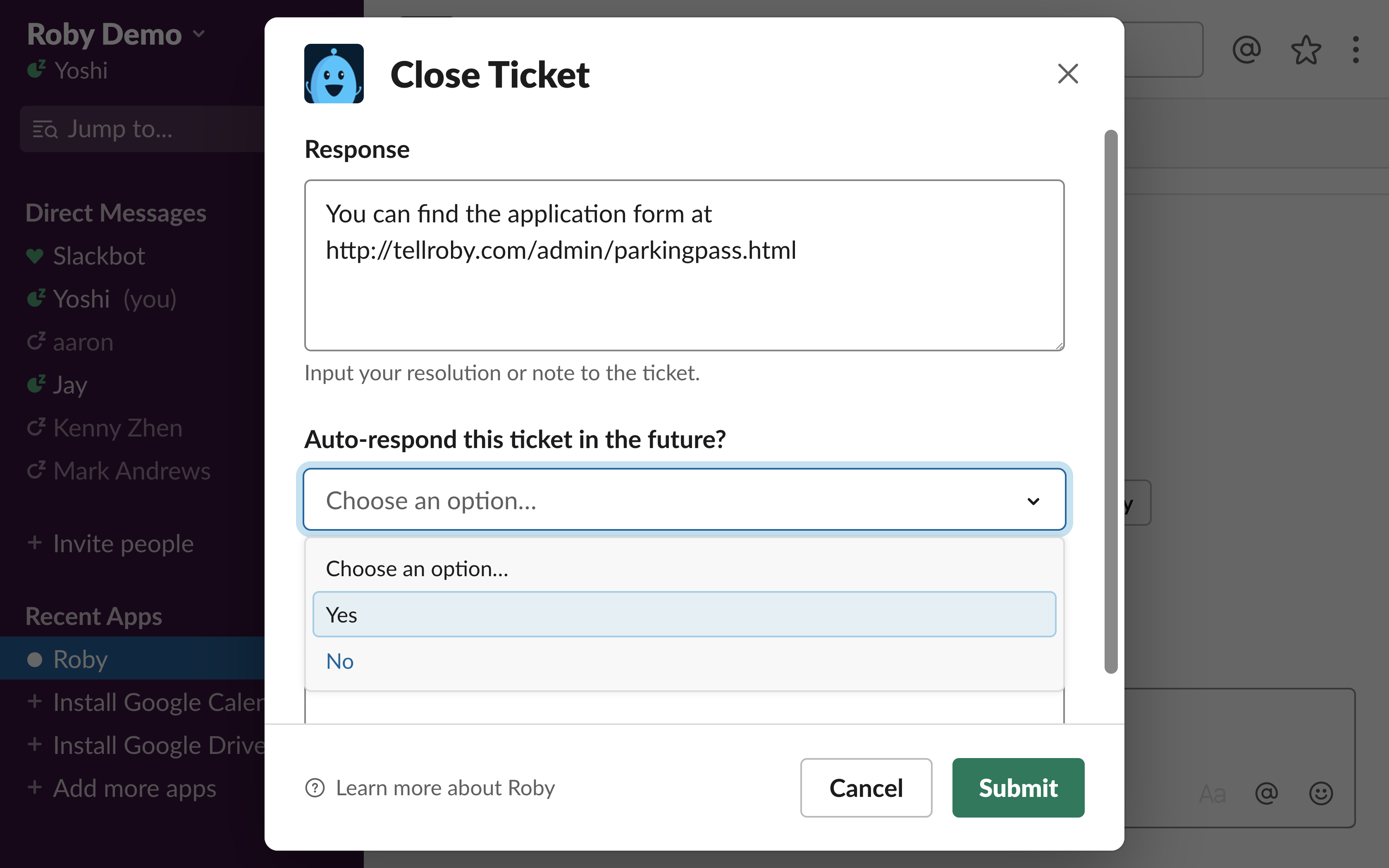Click the Roby app avatar icon
This screenshot has width=1389, height=868.
[334, 74]
